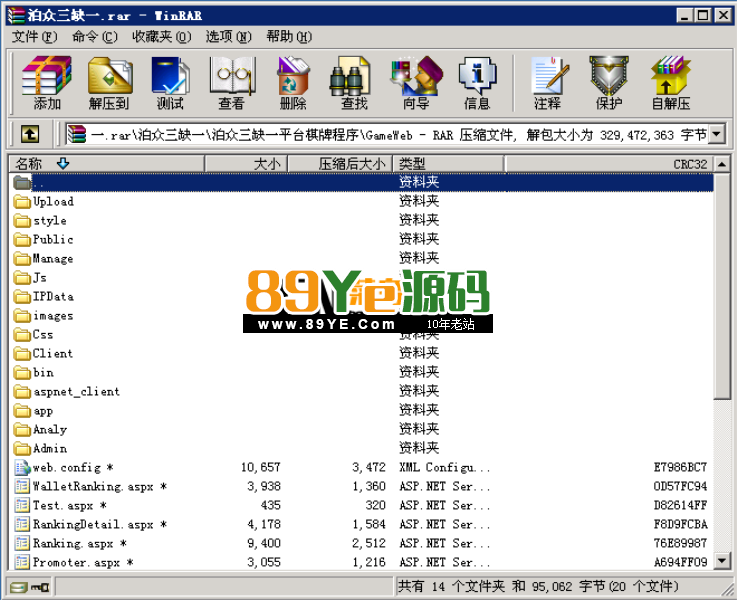Screen dimensions: 737x600
Task: Sort by 名称 column header
Action: 107,164
